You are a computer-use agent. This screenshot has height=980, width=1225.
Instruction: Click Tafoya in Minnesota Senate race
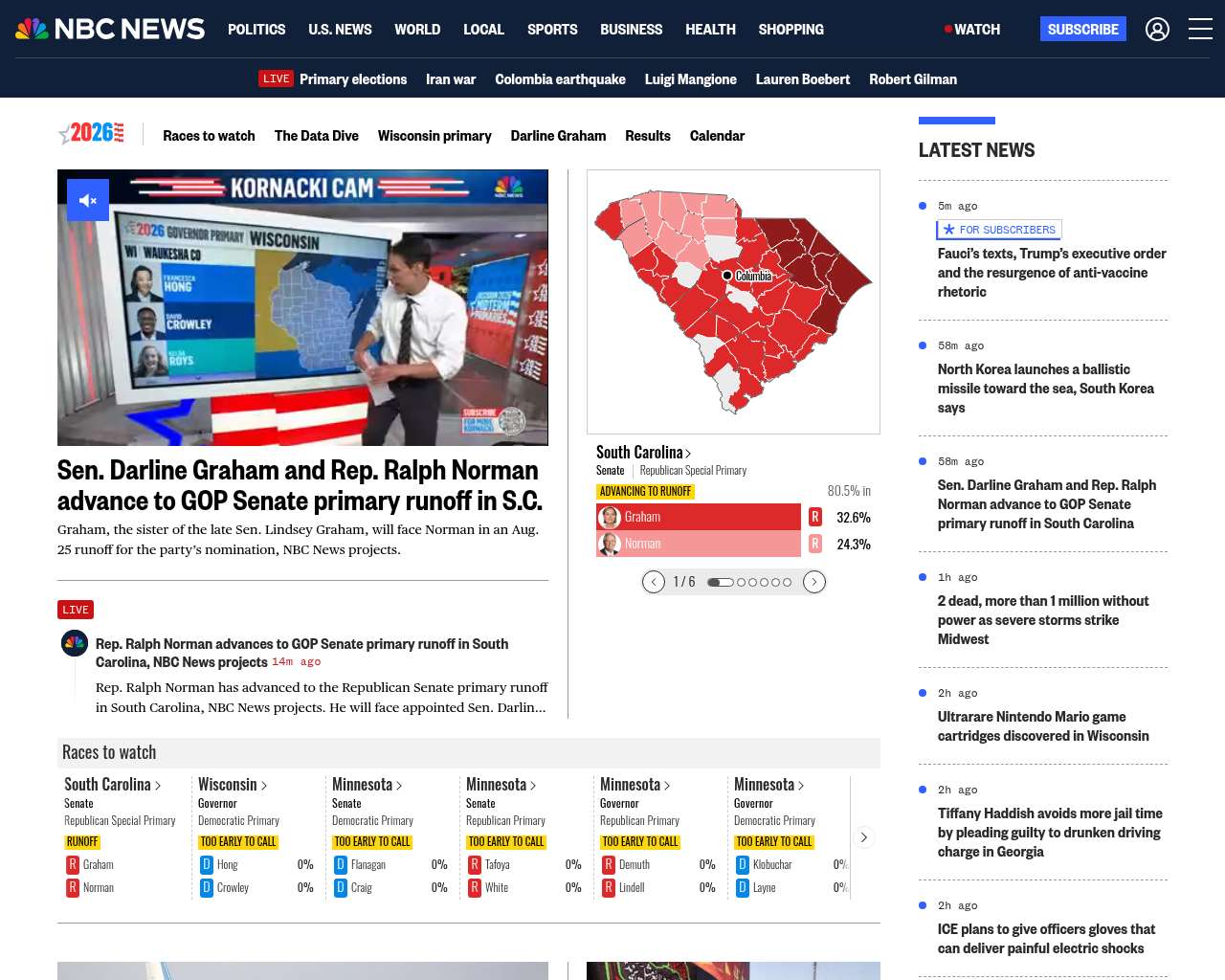point(498,864)
